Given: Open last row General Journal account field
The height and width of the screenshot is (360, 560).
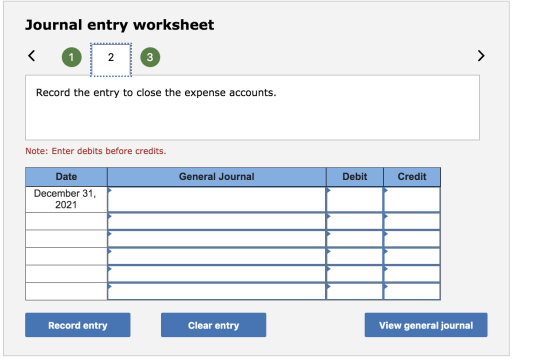Looking at the screenshot, I should [216, 291].
